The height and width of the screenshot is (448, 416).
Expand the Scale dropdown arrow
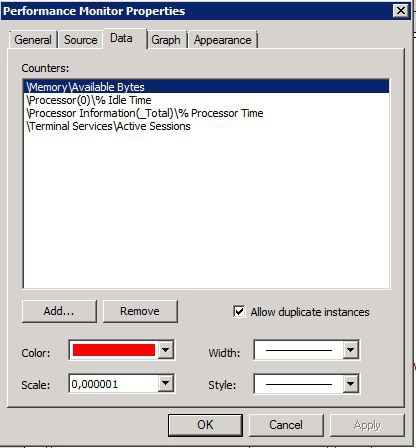click(166, 383)
